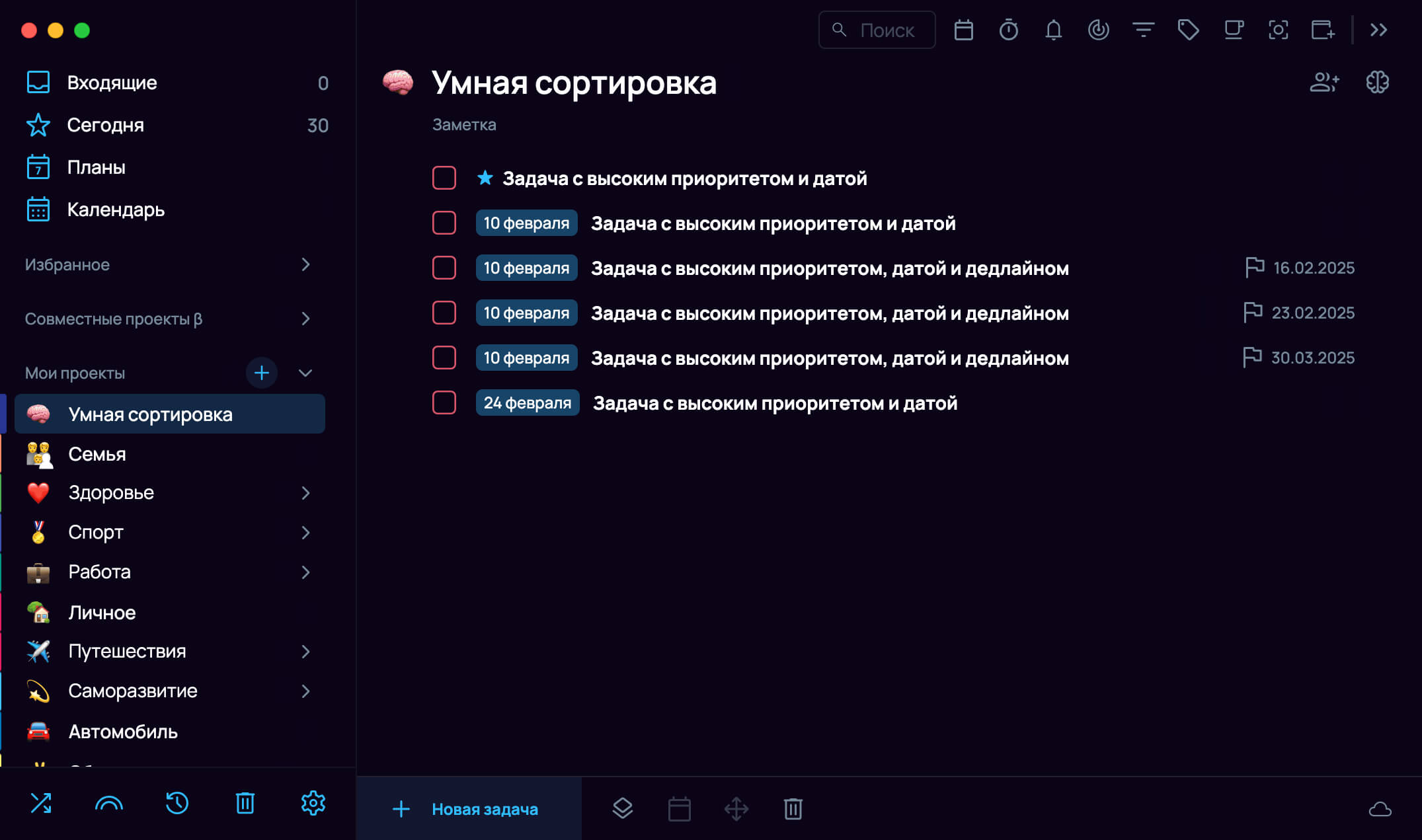Click the blue star on first task
Viewport: 1422px width, 840px height.
485,177
